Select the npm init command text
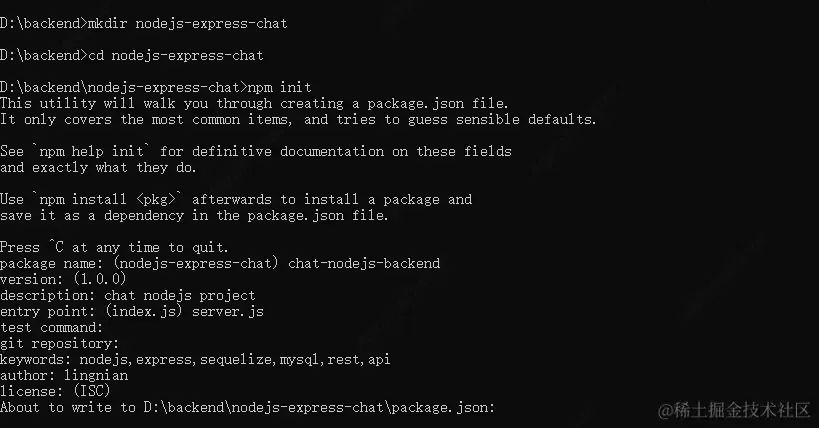Image resolution: width=819 pixels, height=428 pixels. click(x=279, y=87)
